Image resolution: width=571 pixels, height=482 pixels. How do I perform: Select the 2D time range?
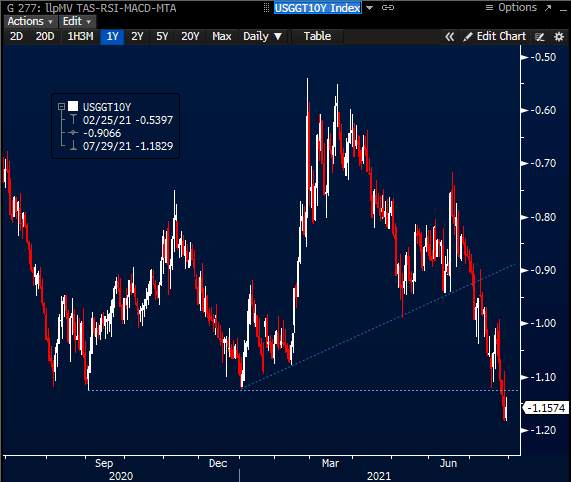click(16, 36)
